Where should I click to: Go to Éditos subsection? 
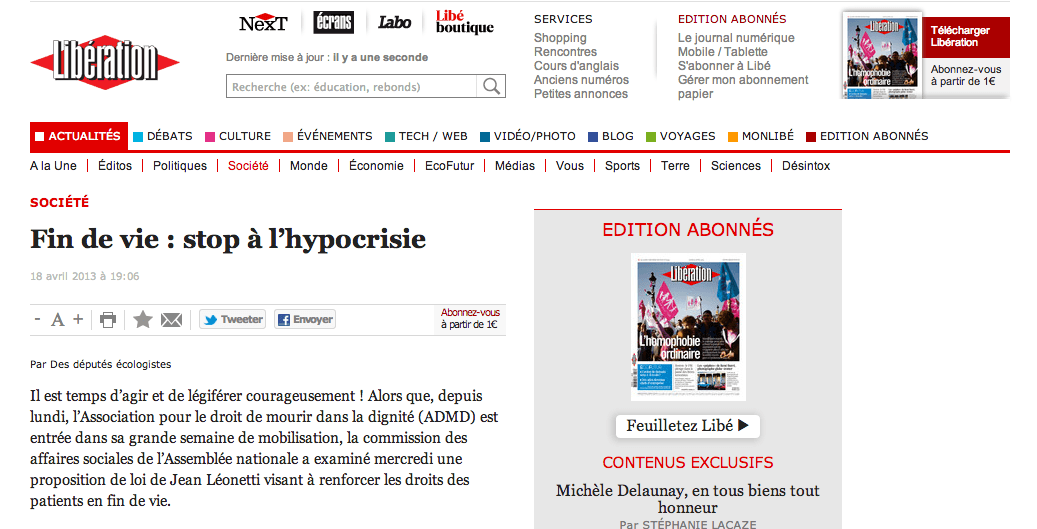click(x=115, y=166)
